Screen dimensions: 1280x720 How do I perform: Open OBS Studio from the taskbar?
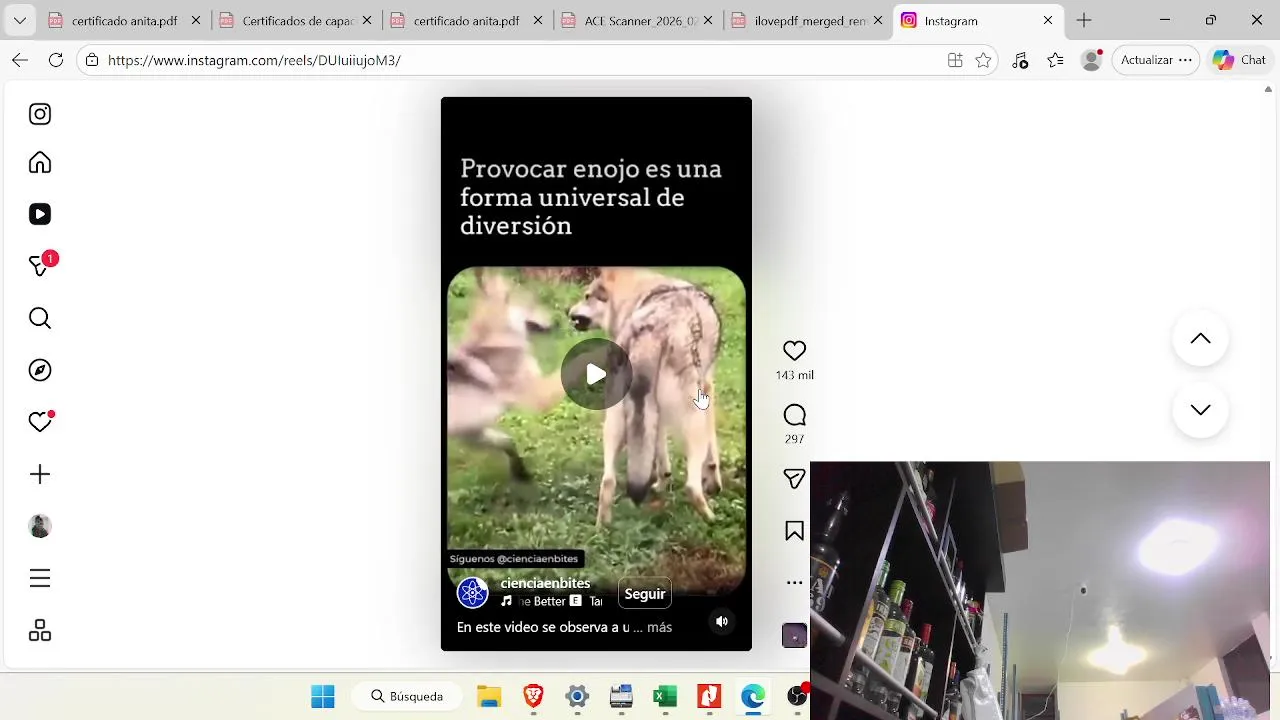[797, 696]
